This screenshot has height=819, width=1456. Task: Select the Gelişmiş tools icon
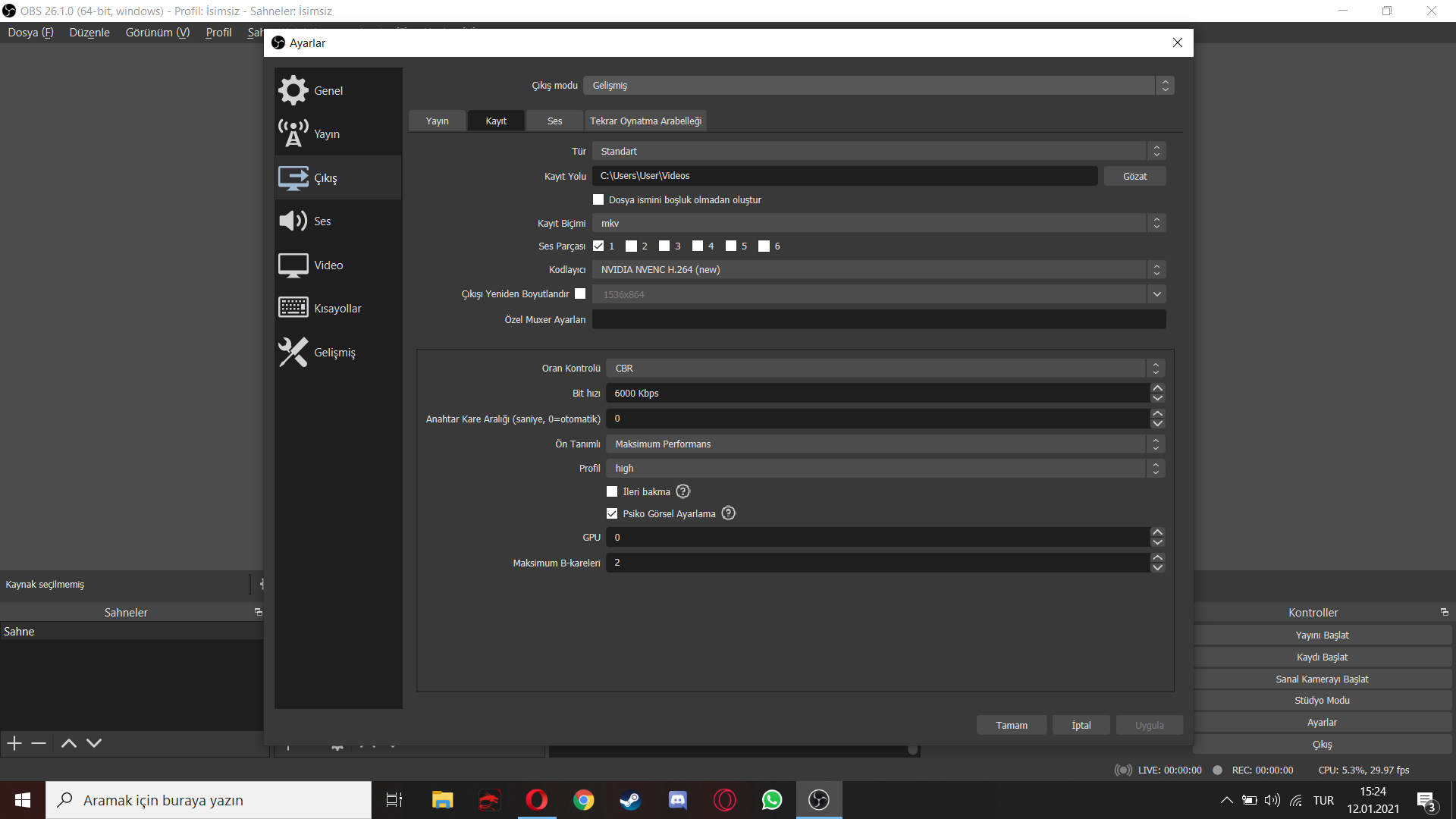click(x=293, y=352)
